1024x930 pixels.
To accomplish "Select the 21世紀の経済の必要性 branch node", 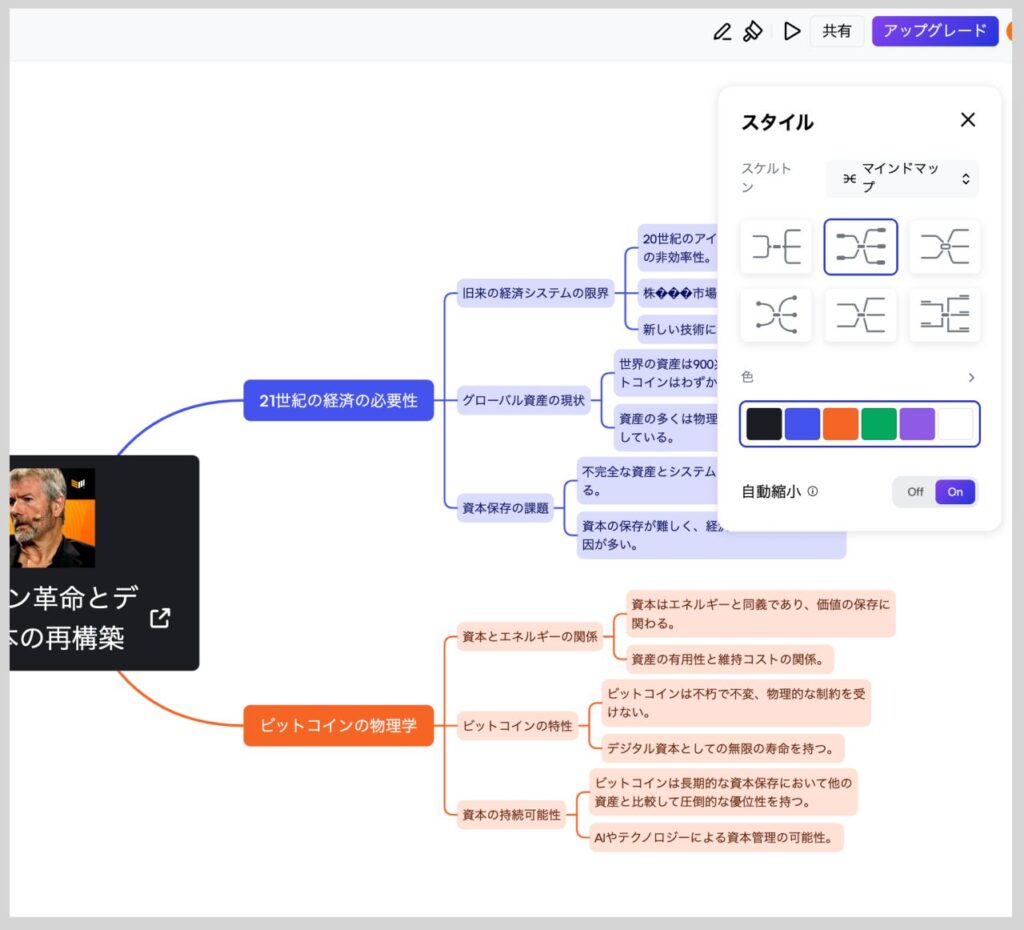I will [x=338, y=400].
